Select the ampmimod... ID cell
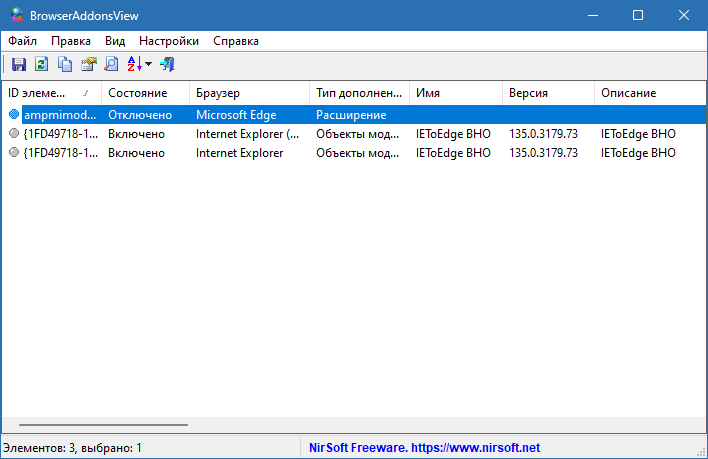The height and width of the screenshot is (459, 708). point(60,115)
